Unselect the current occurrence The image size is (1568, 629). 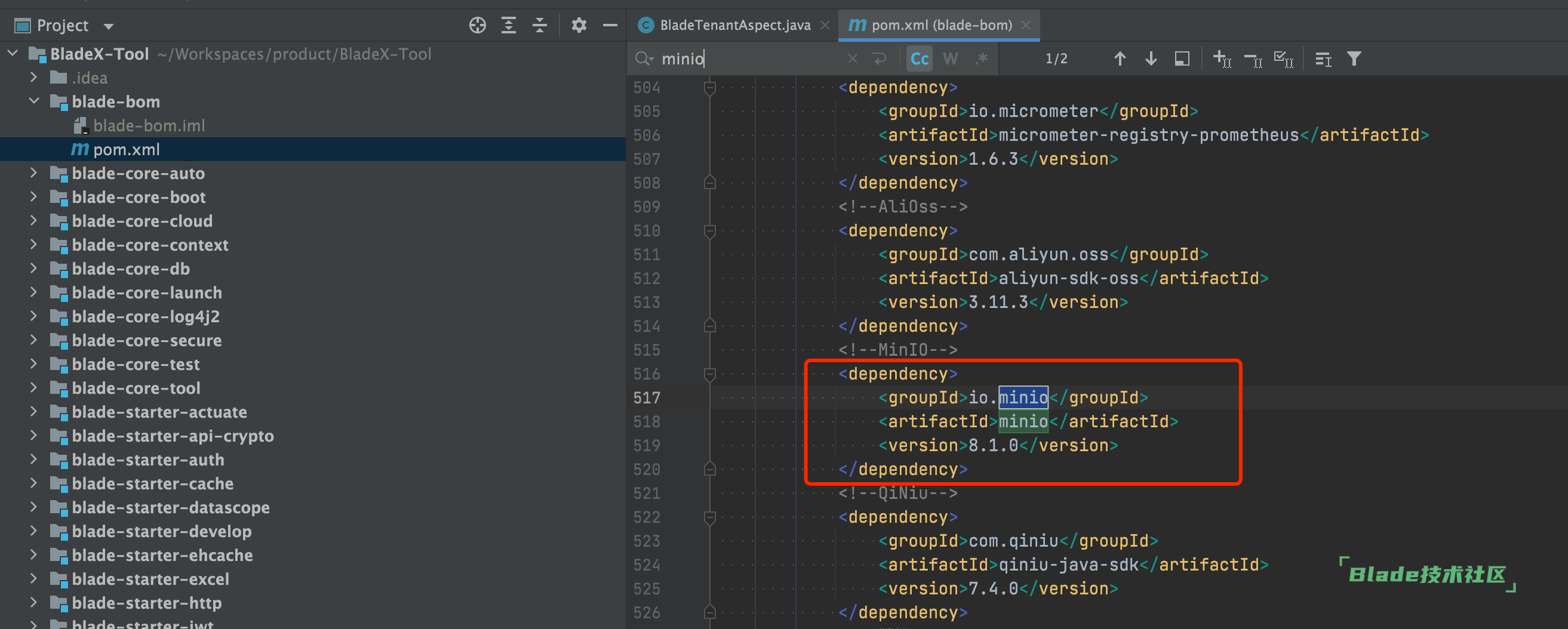[1253, 59]
